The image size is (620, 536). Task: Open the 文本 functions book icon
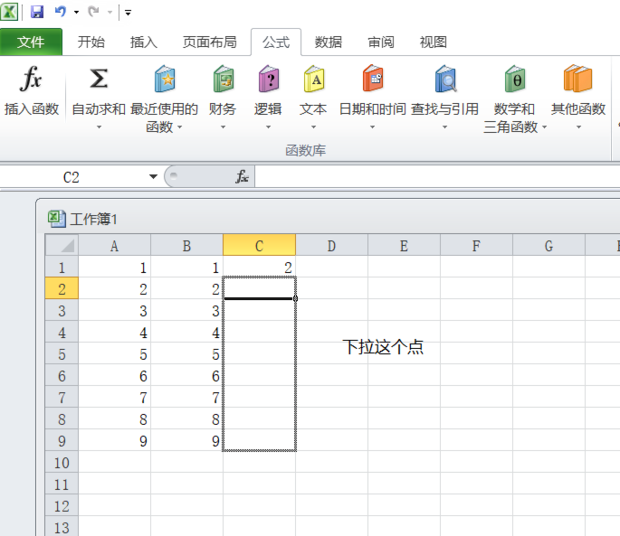[314, 79]
